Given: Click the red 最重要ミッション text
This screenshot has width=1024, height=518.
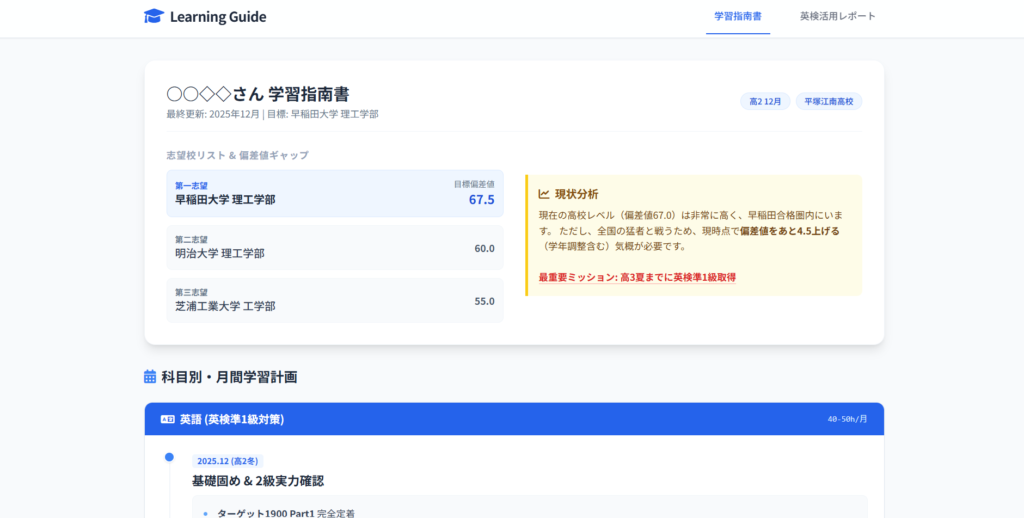Looking at the screenshot, I should [637, 277].
